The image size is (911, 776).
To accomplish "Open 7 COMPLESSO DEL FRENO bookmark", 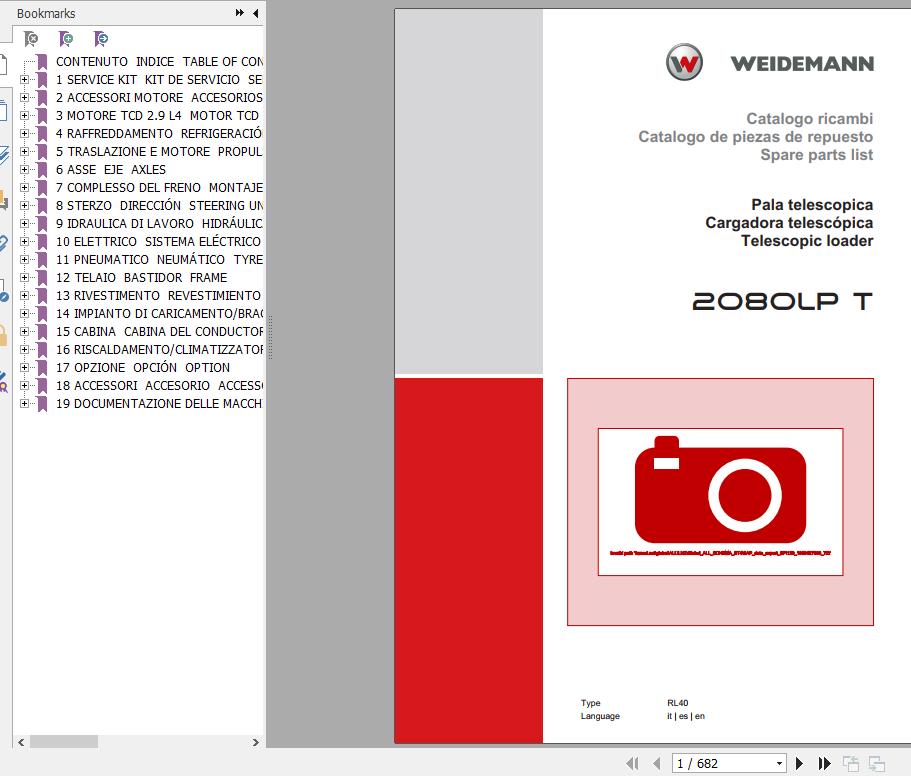I will (x=159, y=188).
